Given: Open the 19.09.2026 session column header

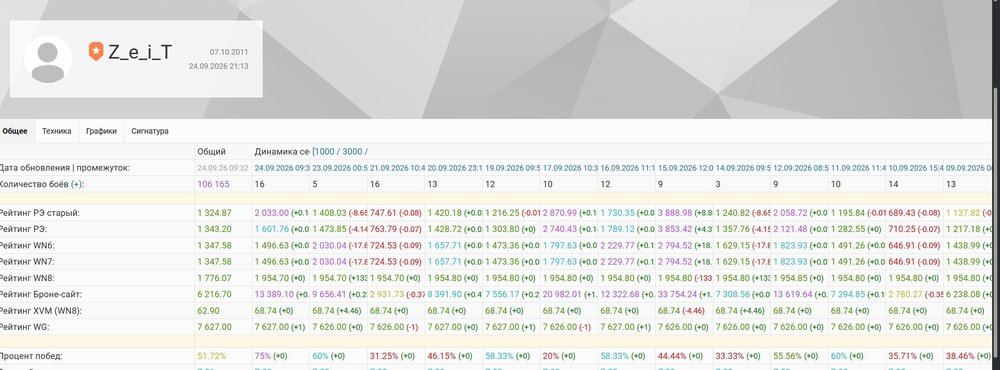Looking at the screenshot, I should point(513,168).
